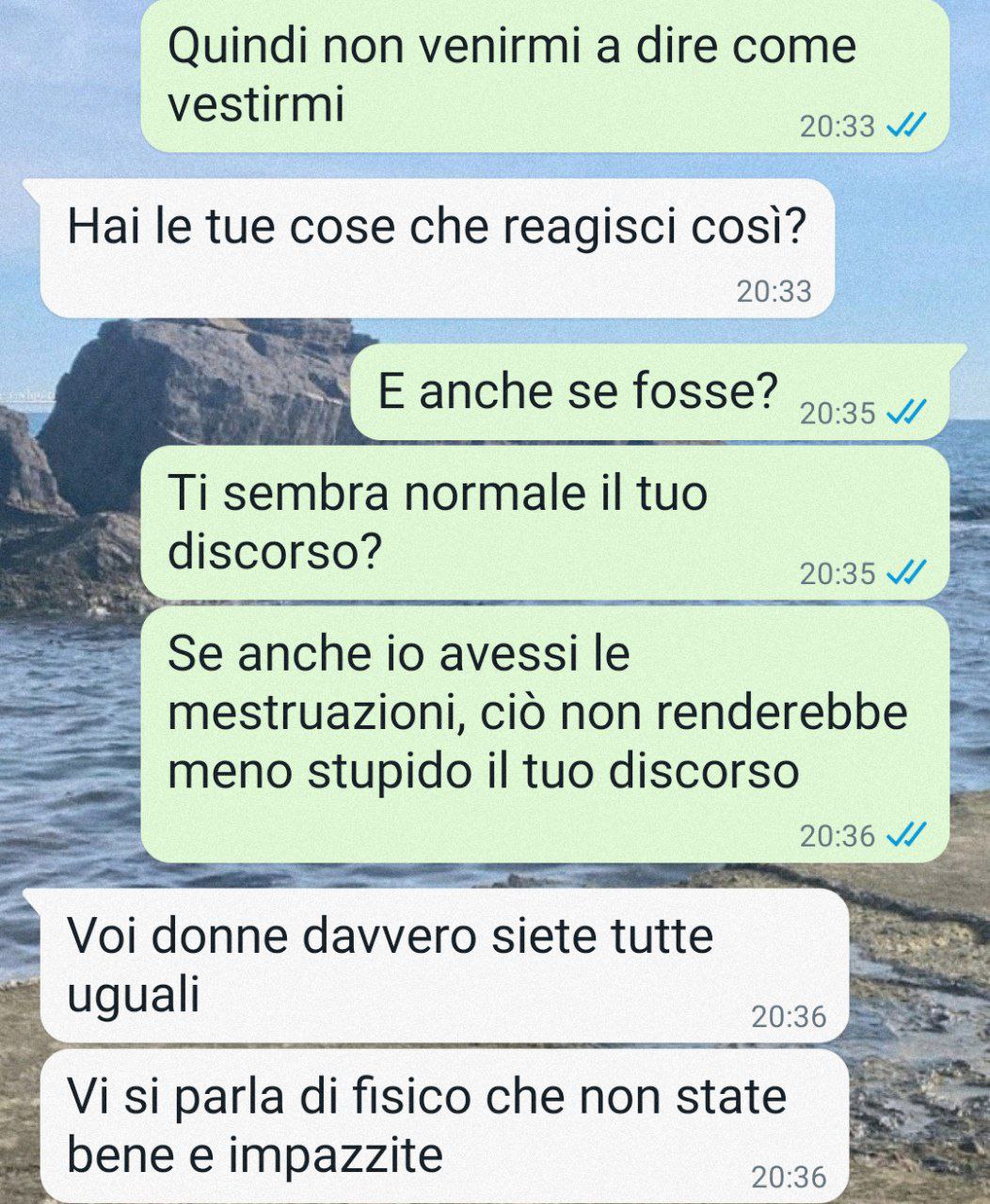Tap the message about 'mestruazioni'
990x1204 pixels.
(x=545, y=734)
